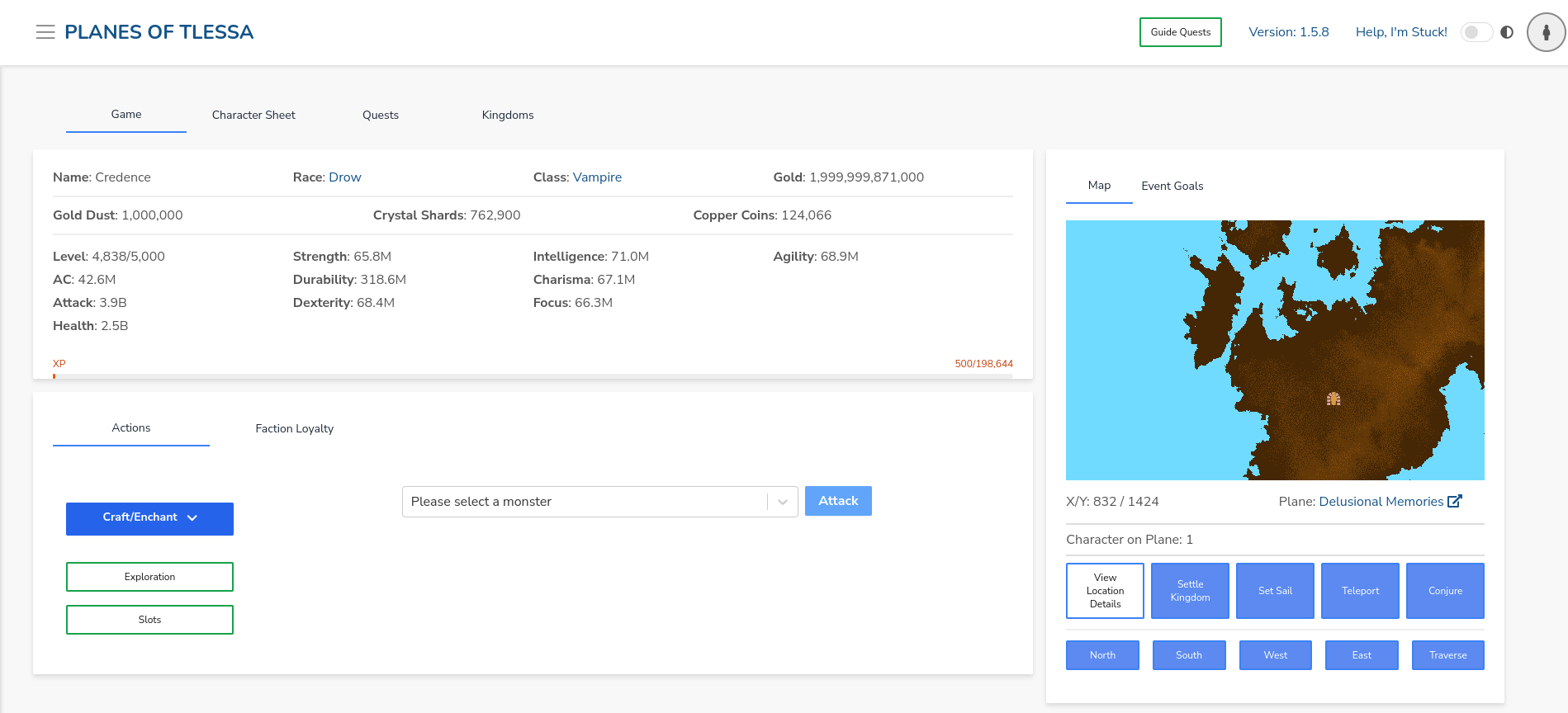Click the Teleport button
The height and width of the screenshot is (713, 1568).
click(1360, 591)
